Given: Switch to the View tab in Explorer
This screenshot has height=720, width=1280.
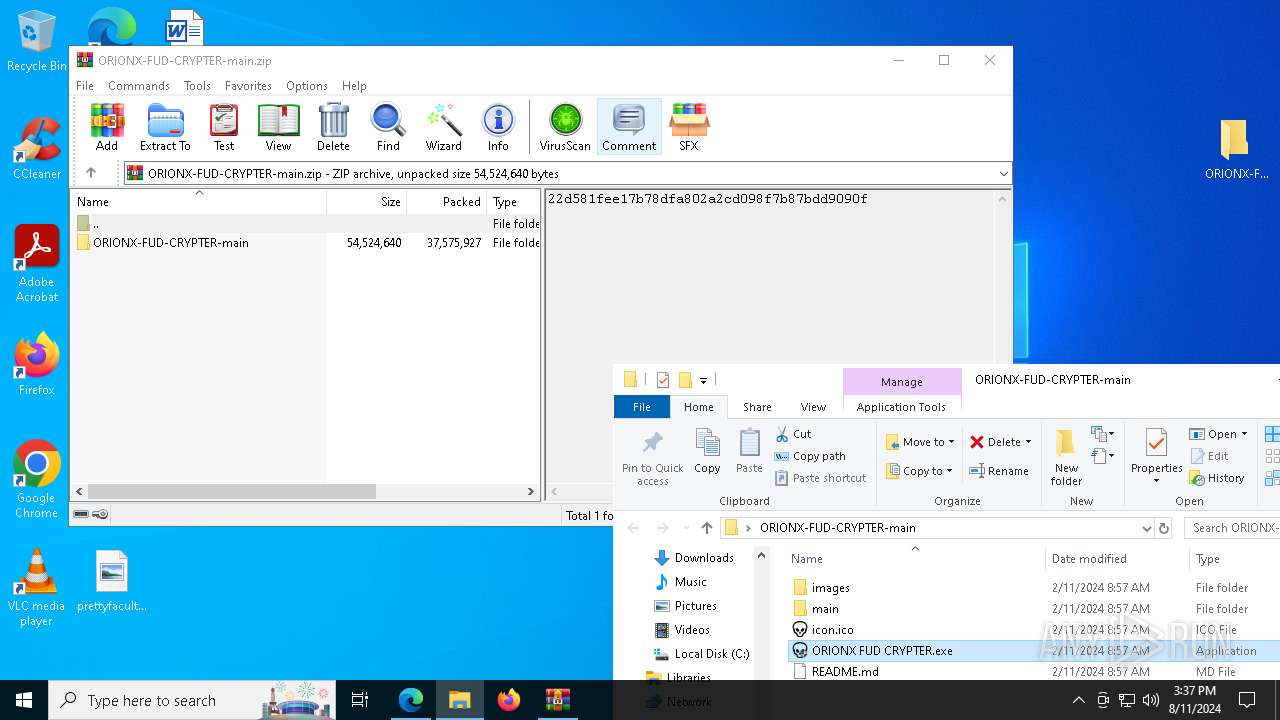Looking at the screenshot, I should (x=813, y=407).
